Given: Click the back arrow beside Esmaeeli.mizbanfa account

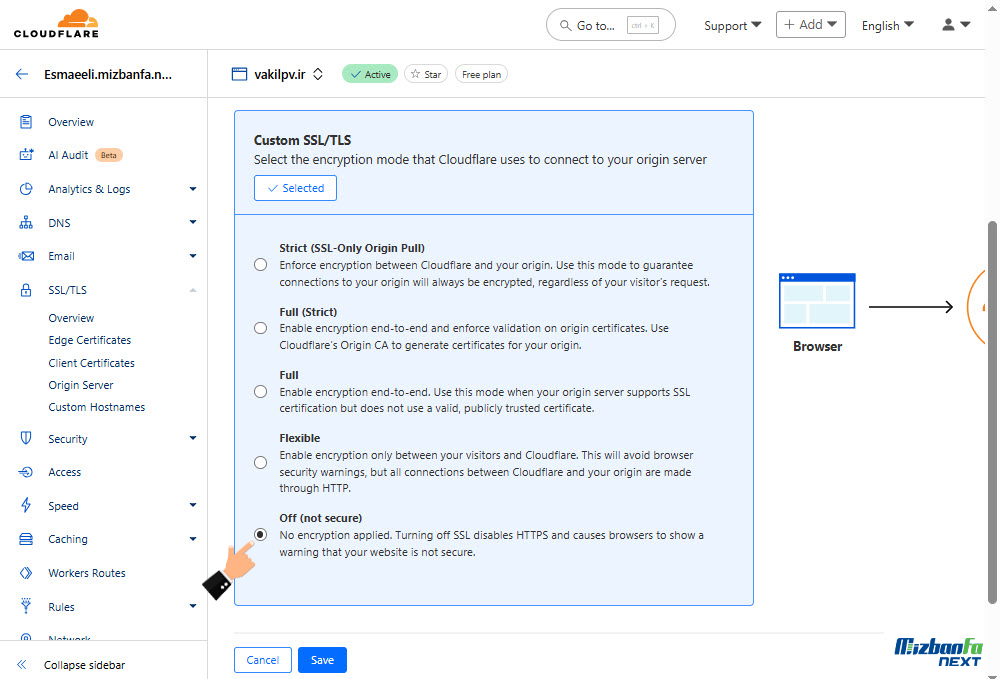Looking at the screenshot, I should (22, 74).
